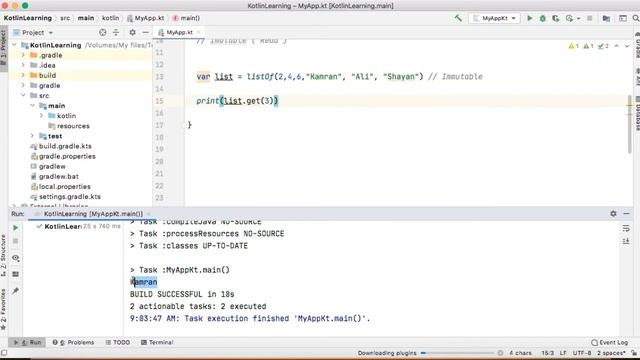Collapse all icon in Project panel header
640x360 pixels.
pos(116,32)
